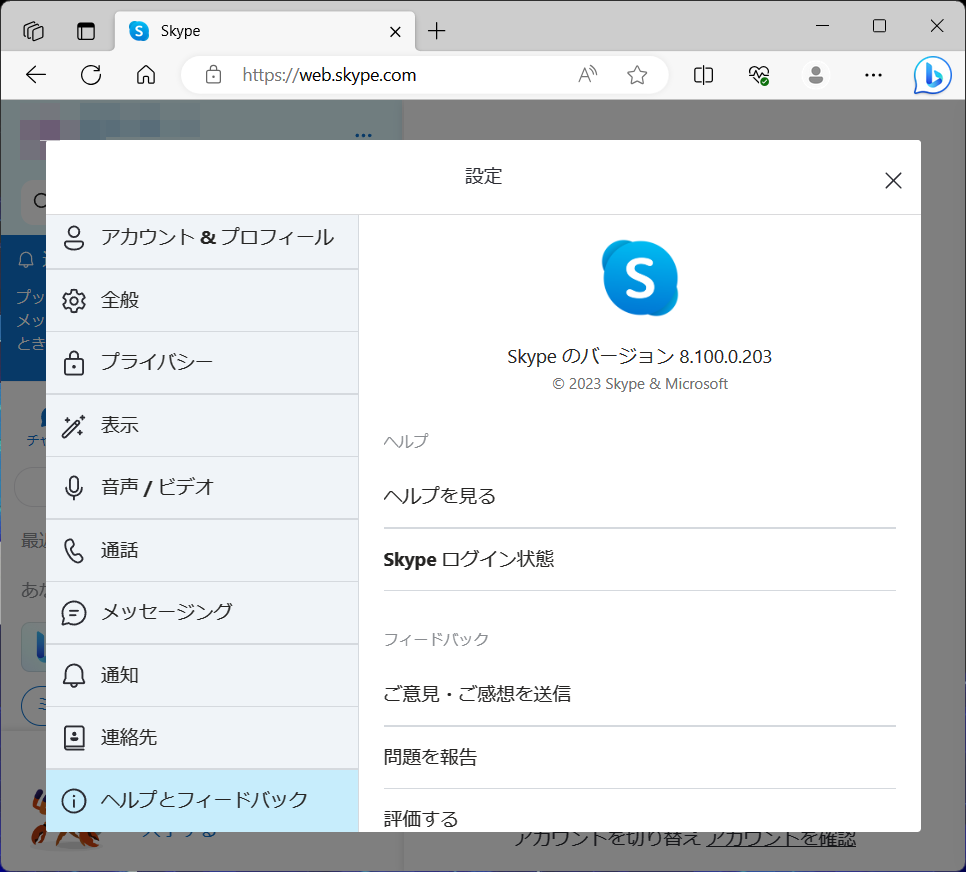The height and width of the screenshot is (872, 966).
Task: Open ヘルプを見る link
Action: [x=639, y=496]
